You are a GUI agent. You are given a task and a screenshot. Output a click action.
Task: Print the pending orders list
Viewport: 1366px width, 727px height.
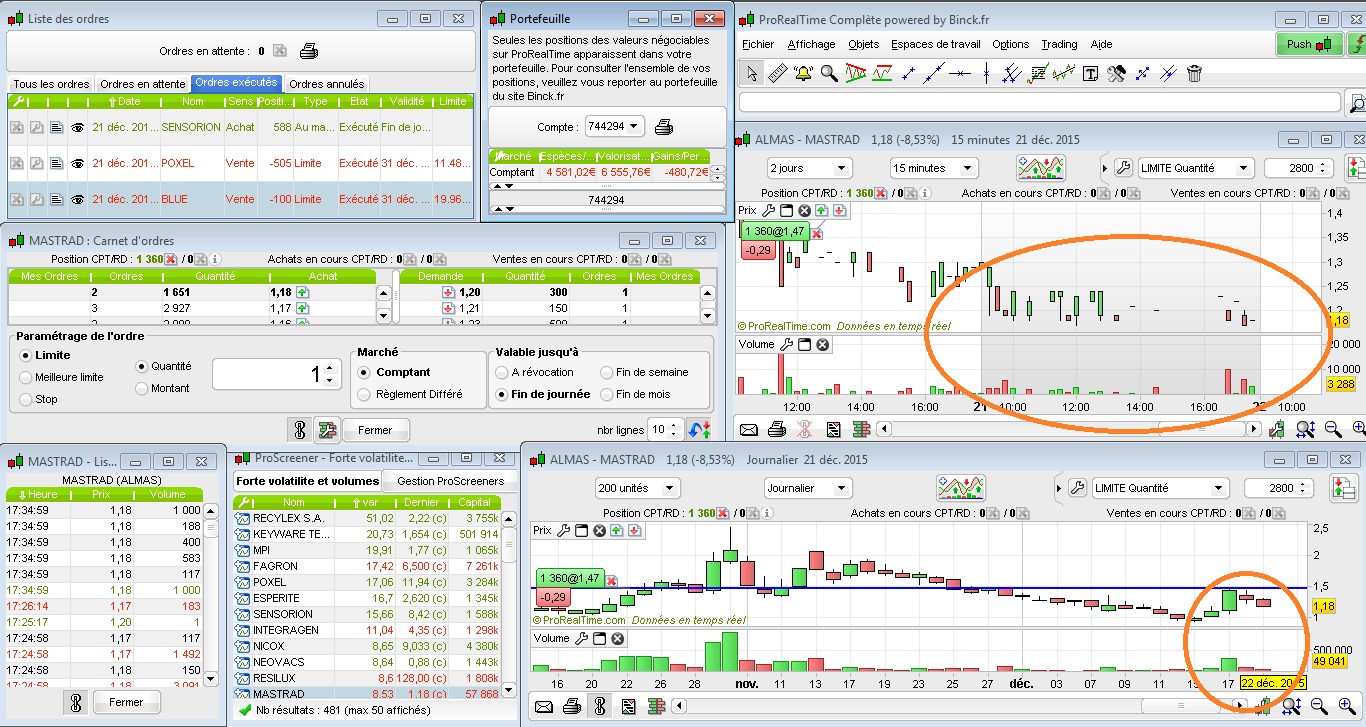click(309, 51)
